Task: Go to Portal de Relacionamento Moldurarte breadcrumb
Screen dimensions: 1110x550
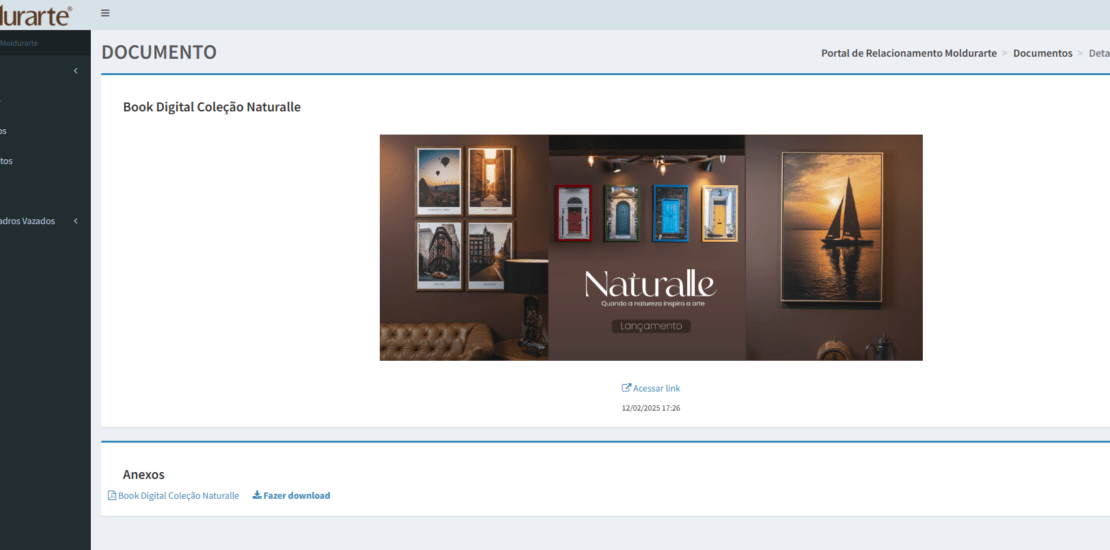Action: [x=908, y=53]
